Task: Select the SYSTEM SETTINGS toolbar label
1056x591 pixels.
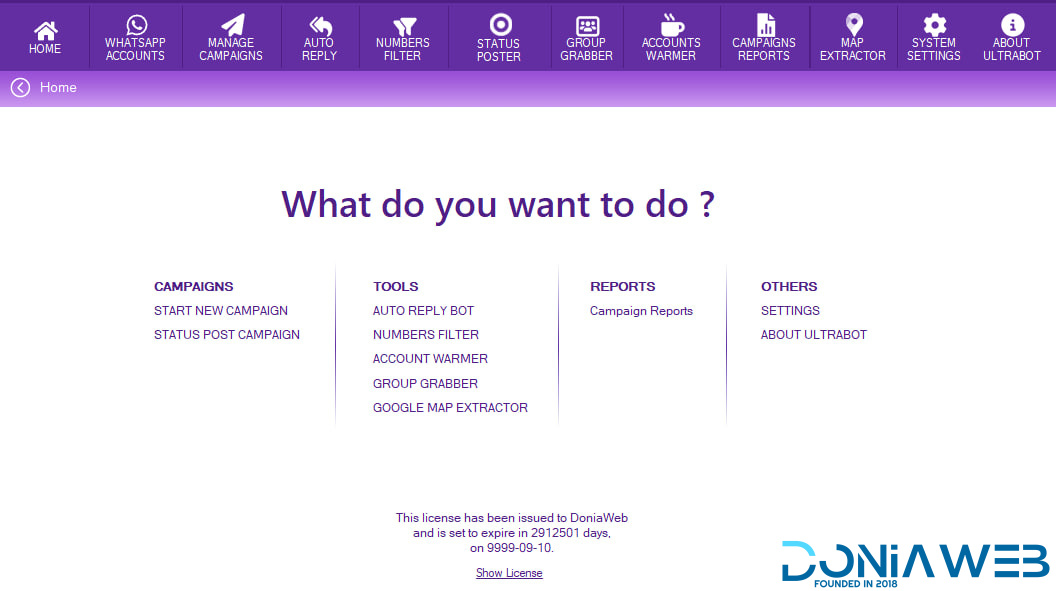Action: tap(933, 49)
